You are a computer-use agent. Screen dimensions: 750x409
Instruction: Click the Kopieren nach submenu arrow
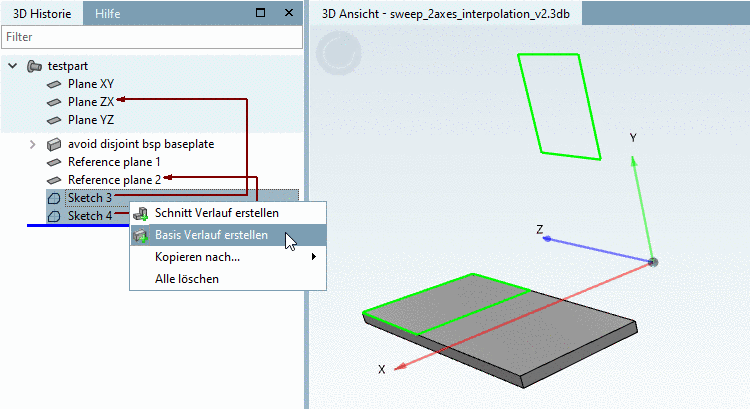pyautogui.click(x=314, y=257)
